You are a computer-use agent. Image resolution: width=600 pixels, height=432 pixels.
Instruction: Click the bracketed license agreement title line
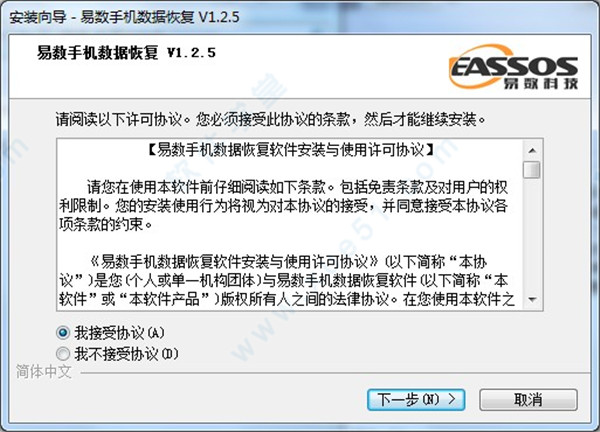[291, 150]
